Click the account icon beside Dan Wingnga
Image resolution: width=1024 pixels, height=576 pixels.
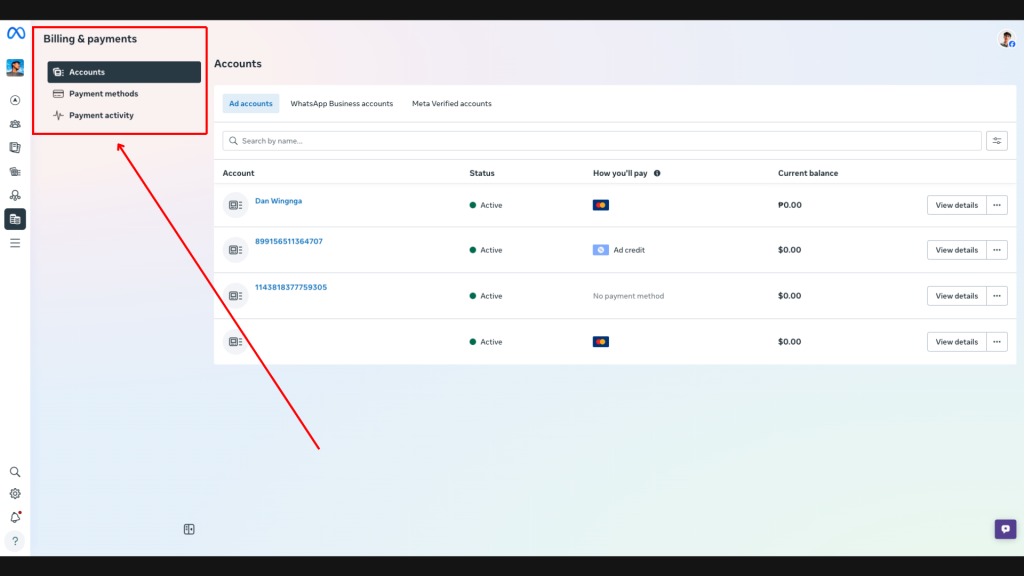tap(235, 205)
